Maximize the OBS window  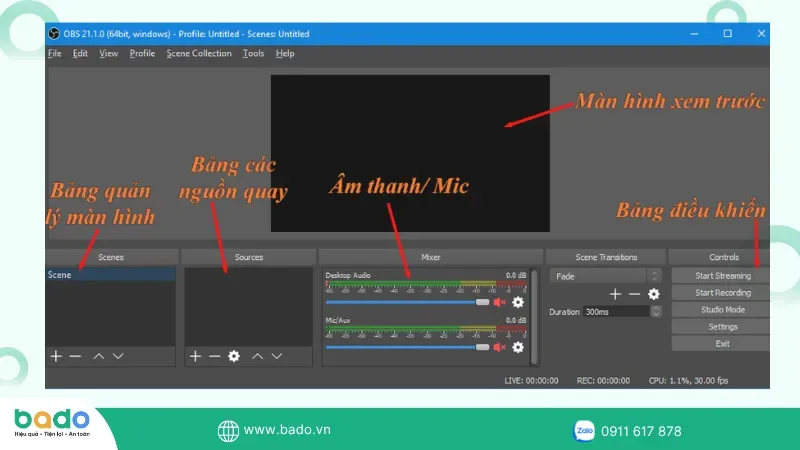(x=728, y=34)
